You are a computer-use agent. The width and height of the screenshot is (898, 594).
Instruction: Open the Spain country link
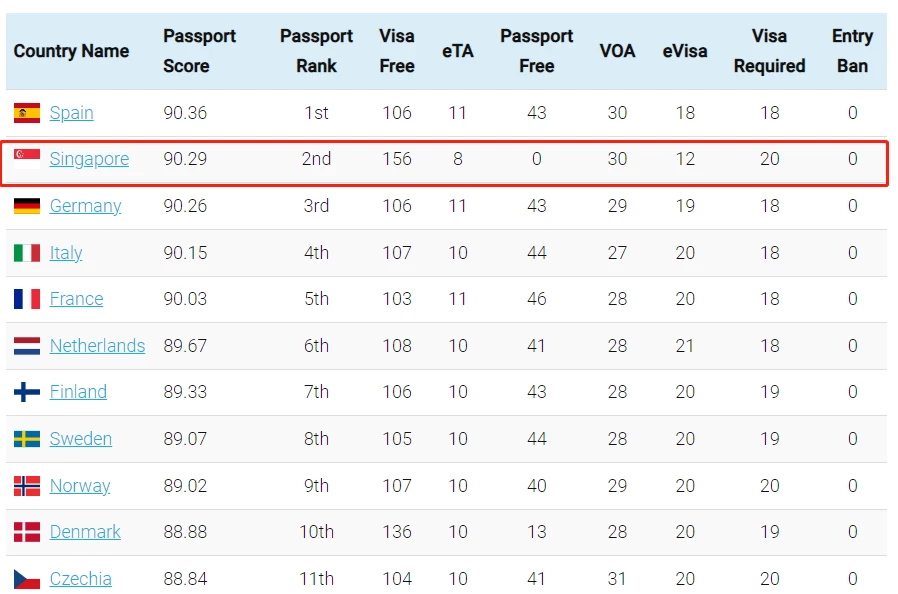click(72, 113)
